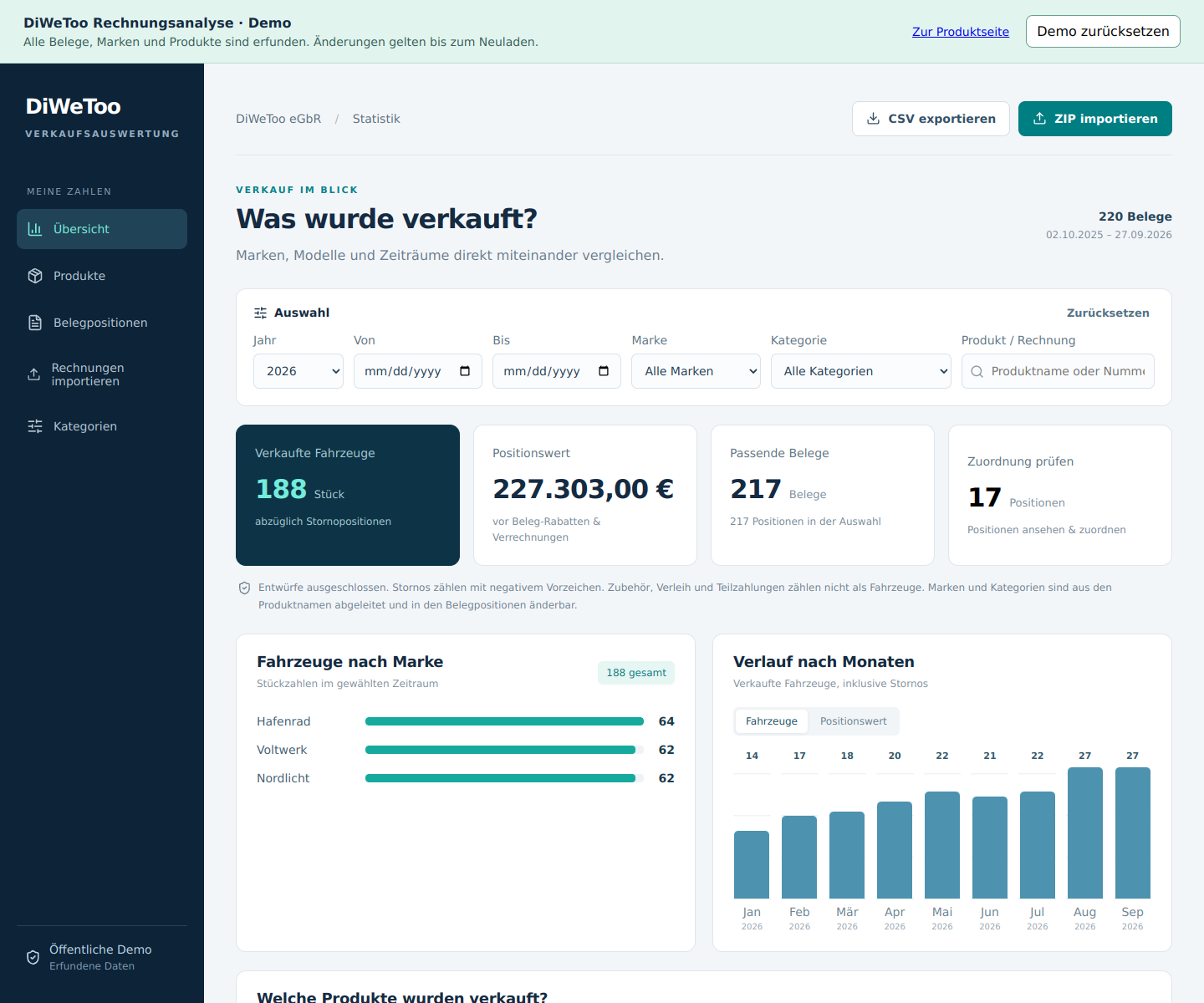The width and height of the screenshot is (1204, 1003).
Task: Click the 220 Belege text
Action: click(1135, 216)
